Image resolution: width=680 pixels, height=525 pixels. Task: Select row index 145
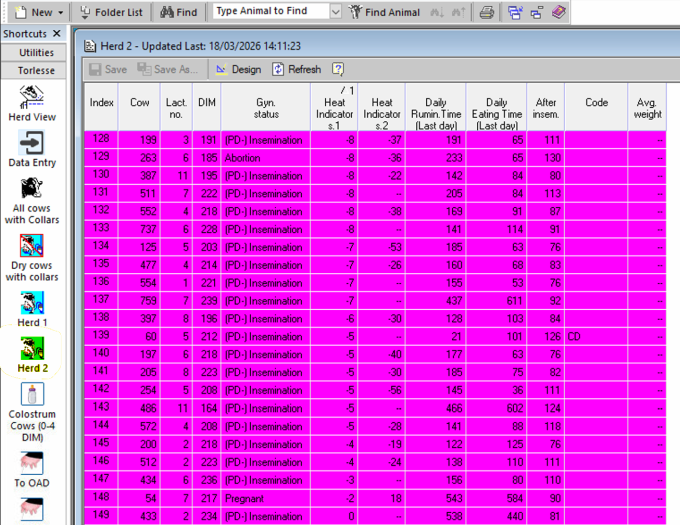click(101, 443)
